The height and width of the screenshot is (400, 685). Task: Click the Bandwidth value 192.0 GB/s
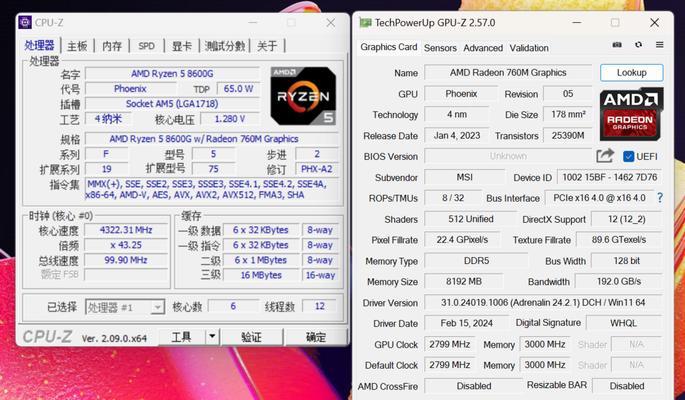(619, 282)
